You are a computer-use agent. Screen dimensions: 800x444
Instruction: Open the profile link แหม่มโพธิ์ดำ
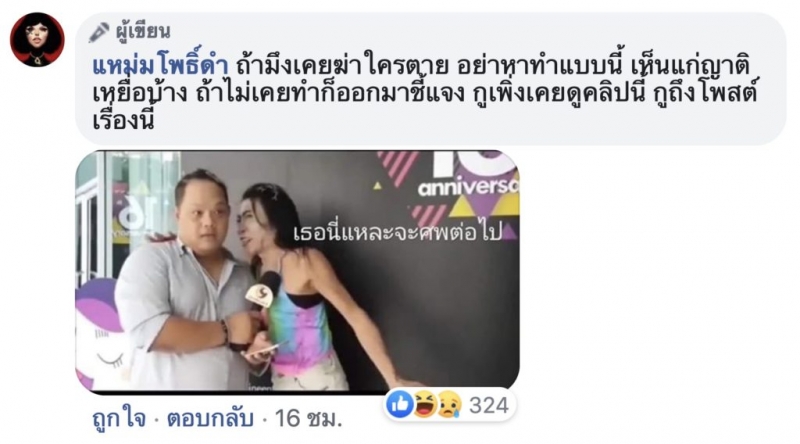click(160, 66)
